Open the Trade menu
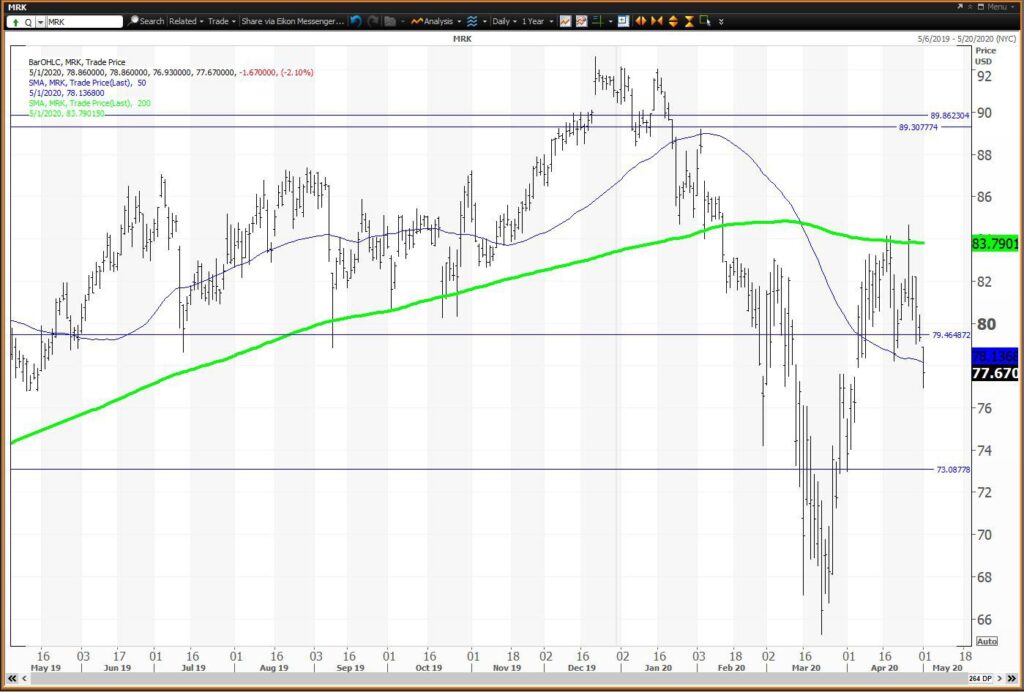The height and width of the screenshot is (692, 1024). 222,22
